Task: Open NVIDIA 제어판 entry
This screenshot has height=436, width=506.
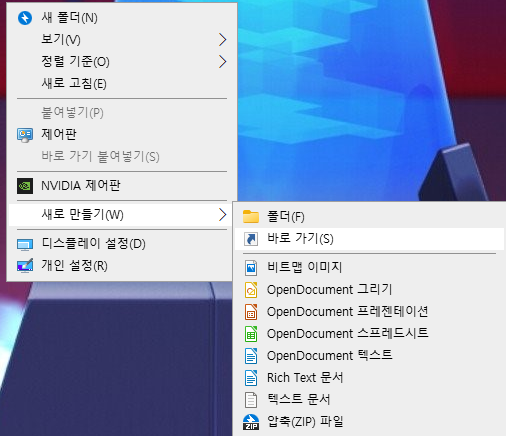Action: point(122,186)
